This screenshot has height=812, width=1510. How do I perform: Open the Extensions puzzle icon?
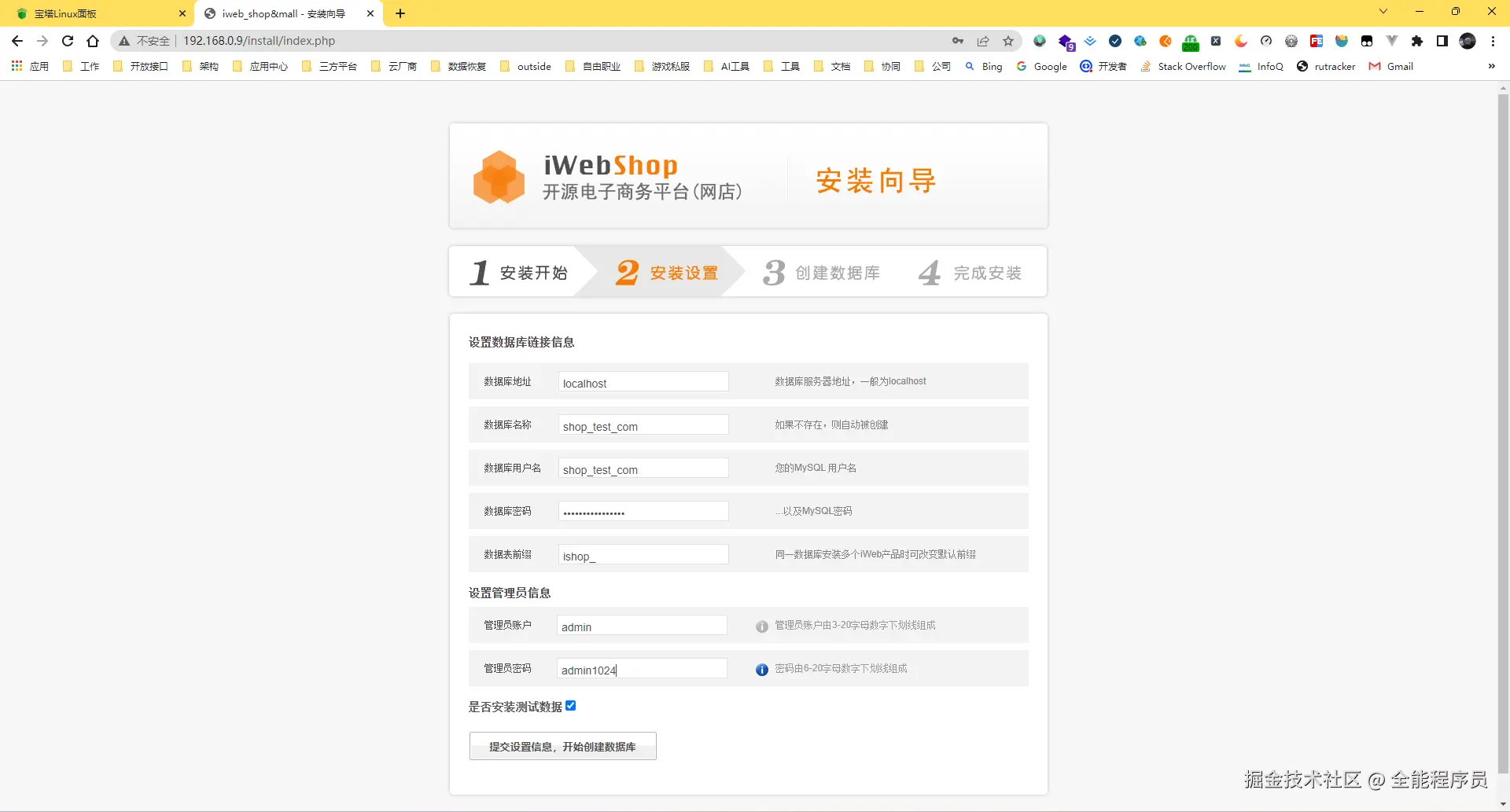(1417, 41)
